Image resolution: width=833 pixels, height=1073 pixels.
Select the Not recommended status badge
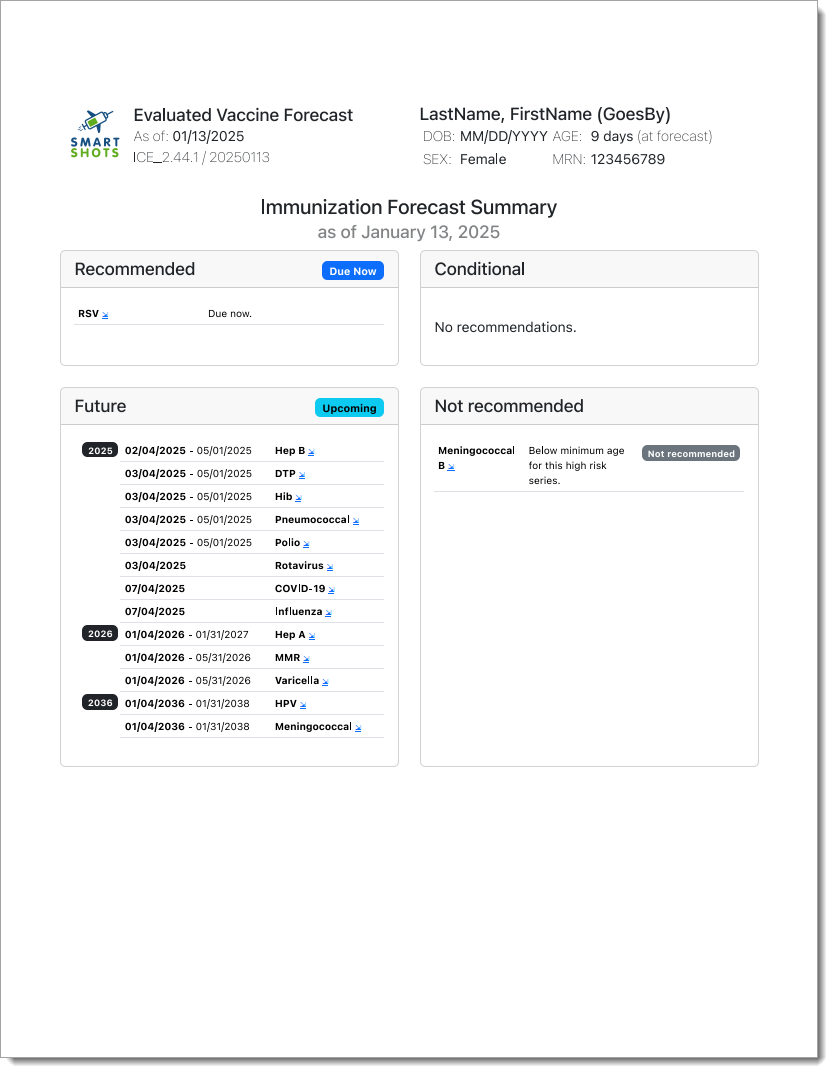690,454
